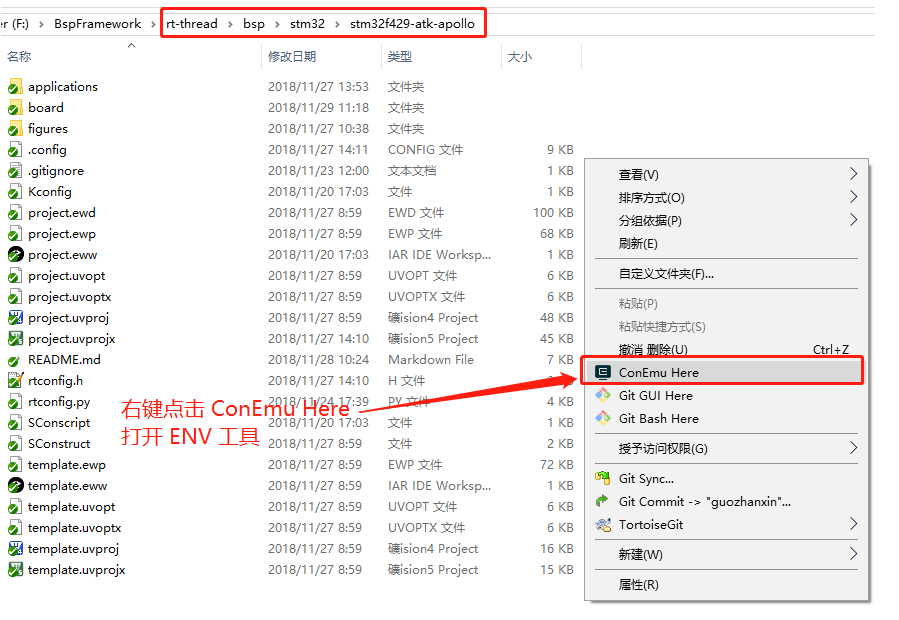Open 属性(R) in the context menu
899x620 pixels.
[x=638, y=584]
